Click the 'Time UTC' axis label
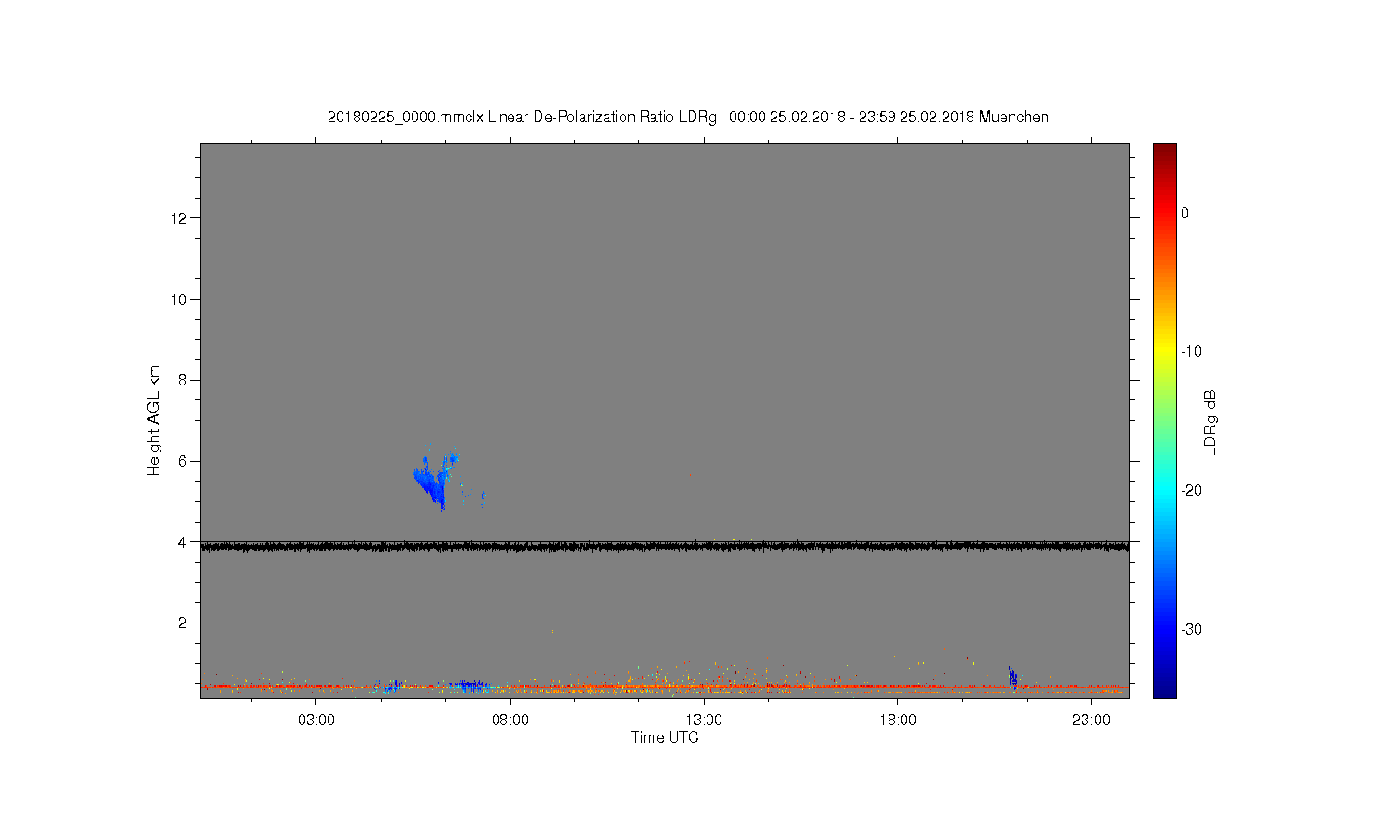The height and width of the screenshot is (840, 1400). point(665,737)
